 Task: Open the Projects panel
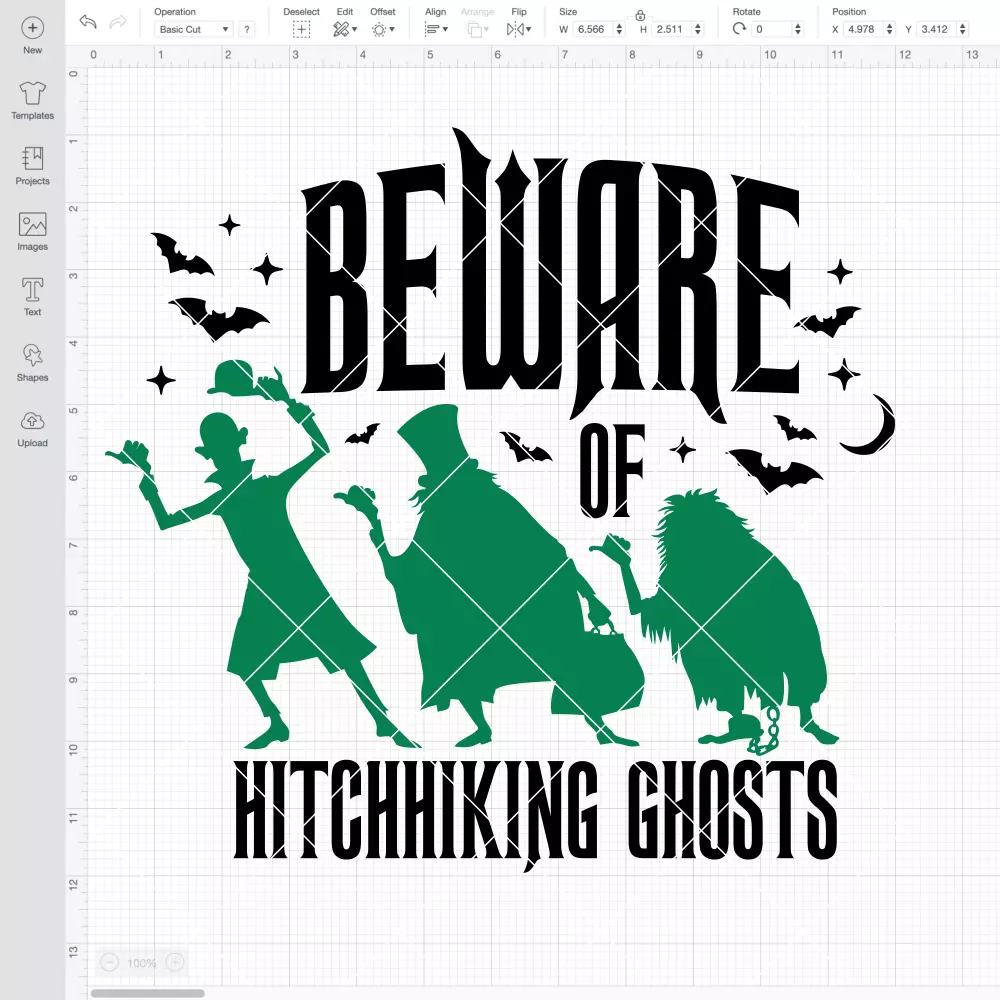(33, 166)
